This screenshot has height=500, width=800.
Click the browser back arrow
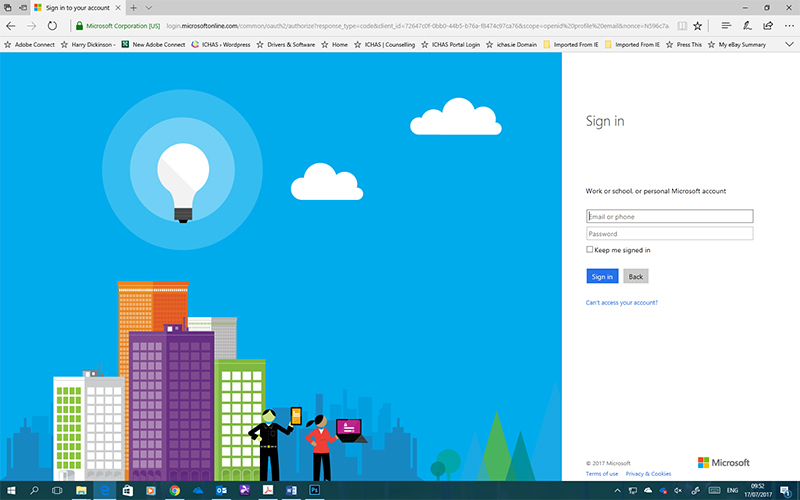pos(11,25)
